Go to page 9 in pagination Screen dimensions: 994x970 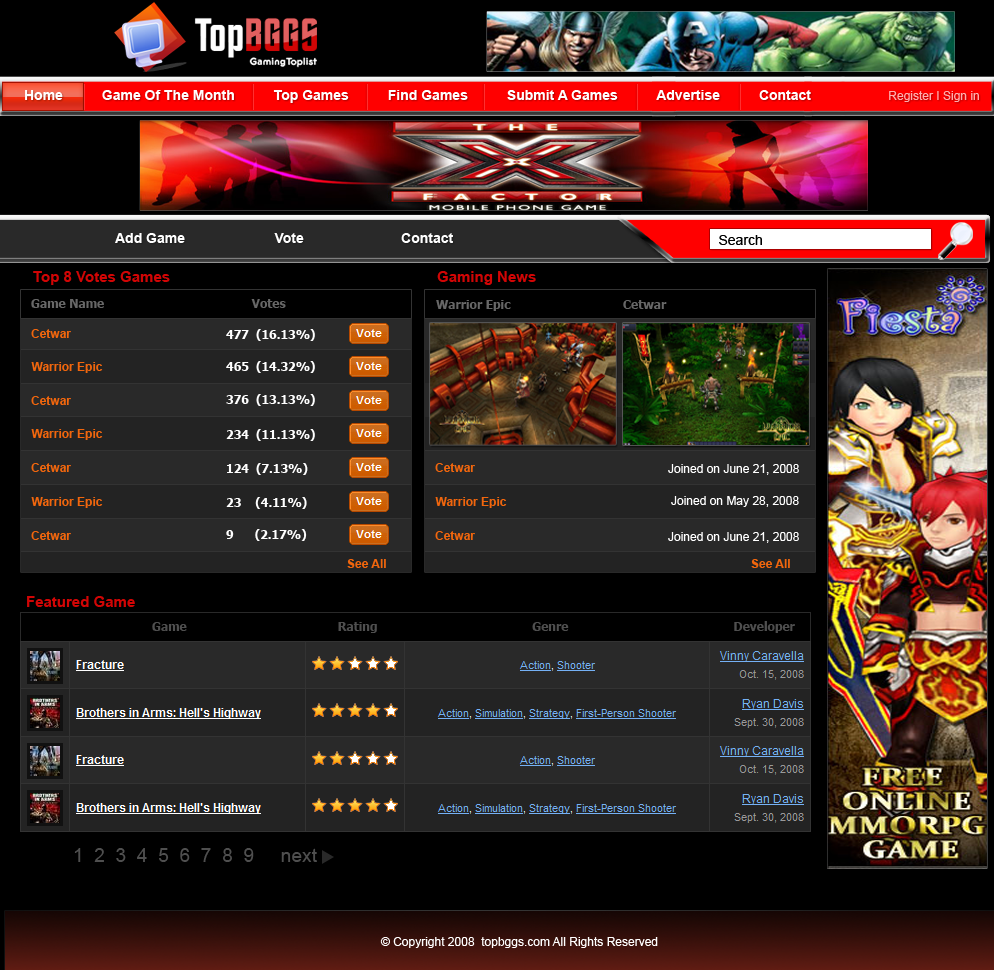(x=248, y=856)
